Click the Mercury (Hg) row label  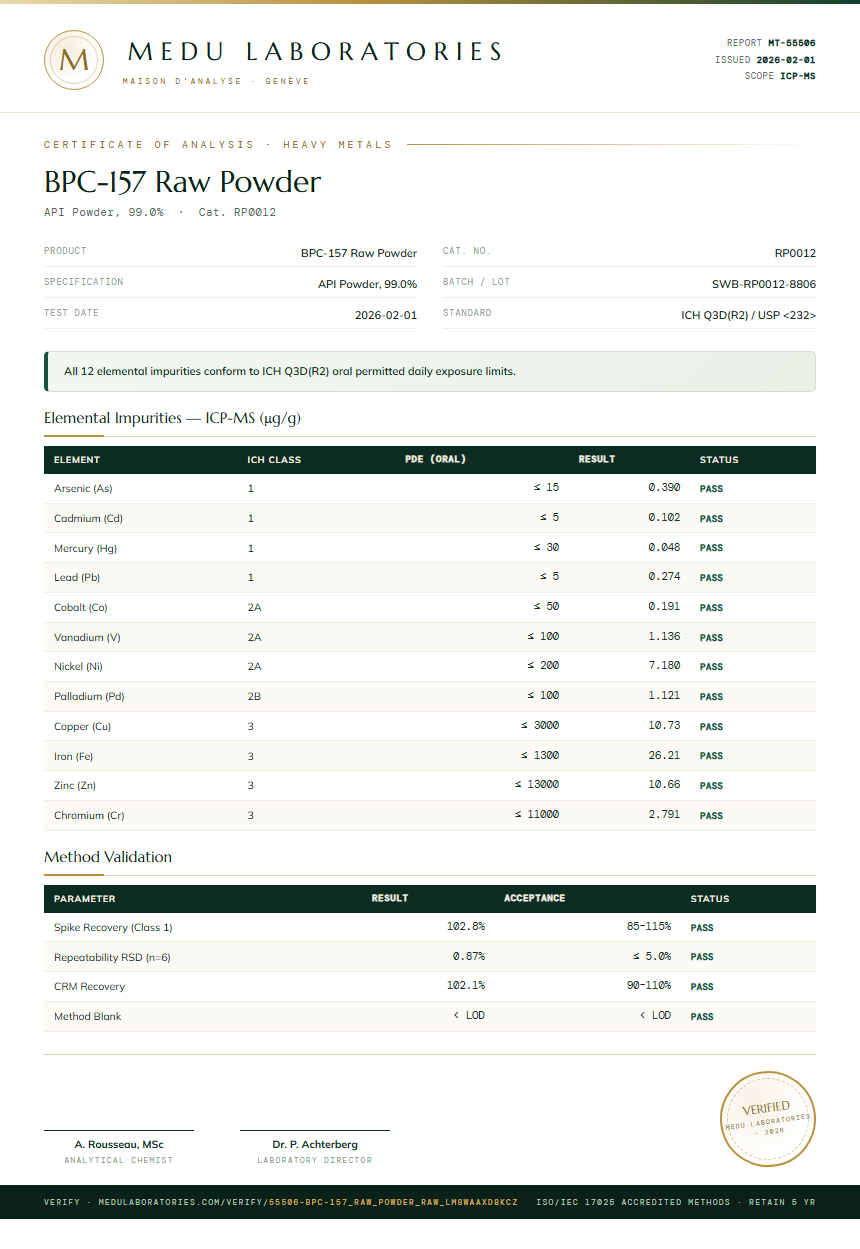pos(85,548)
